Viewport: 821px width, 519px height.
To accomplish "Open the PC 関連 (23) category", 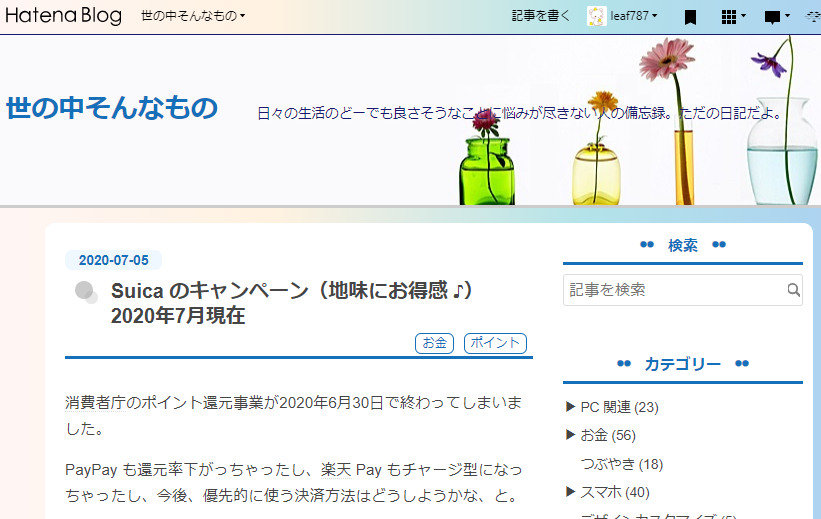I will tap(619, 407).
